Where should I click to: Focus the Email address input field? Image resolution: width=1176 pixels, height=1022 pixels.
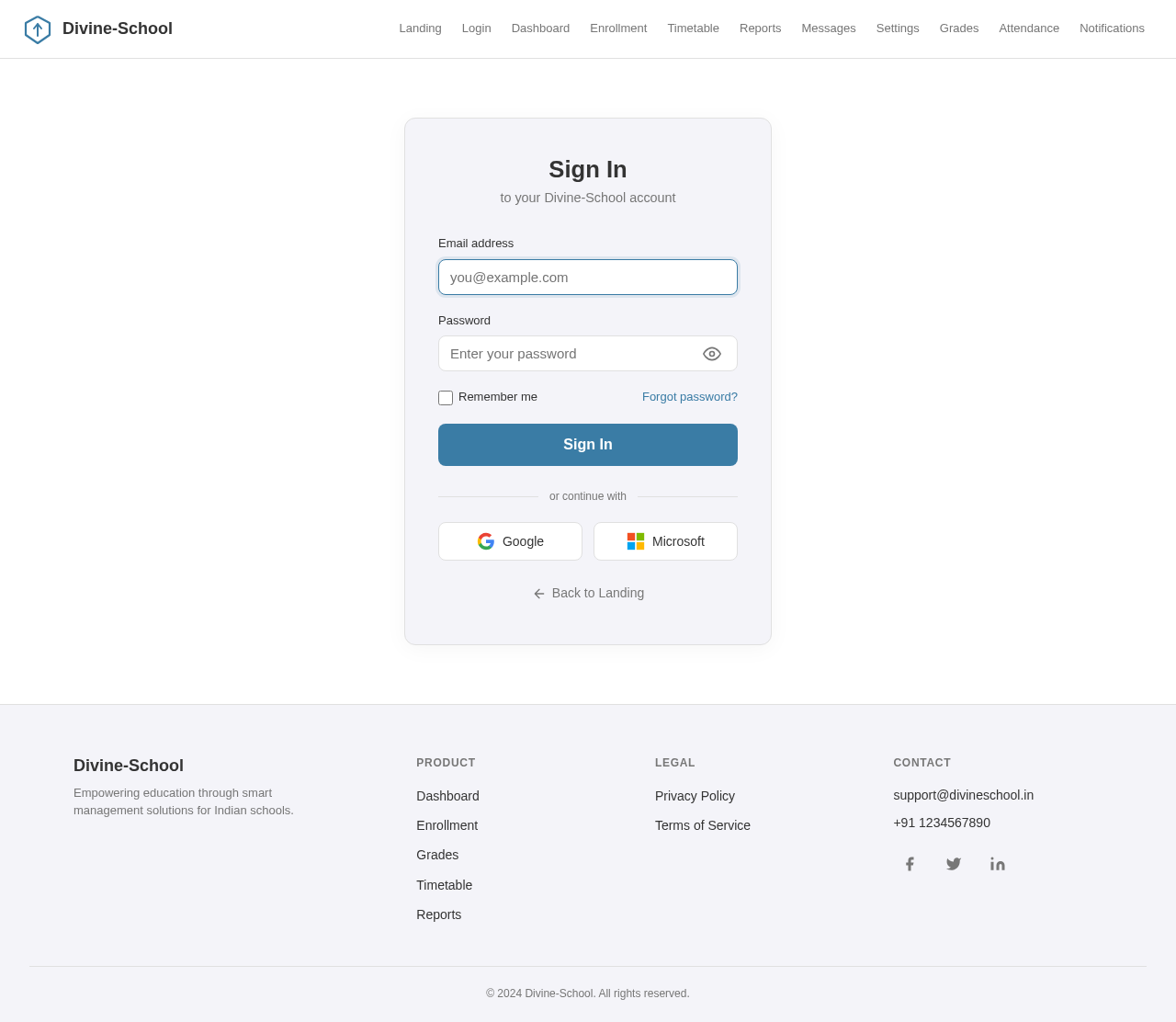588,277
